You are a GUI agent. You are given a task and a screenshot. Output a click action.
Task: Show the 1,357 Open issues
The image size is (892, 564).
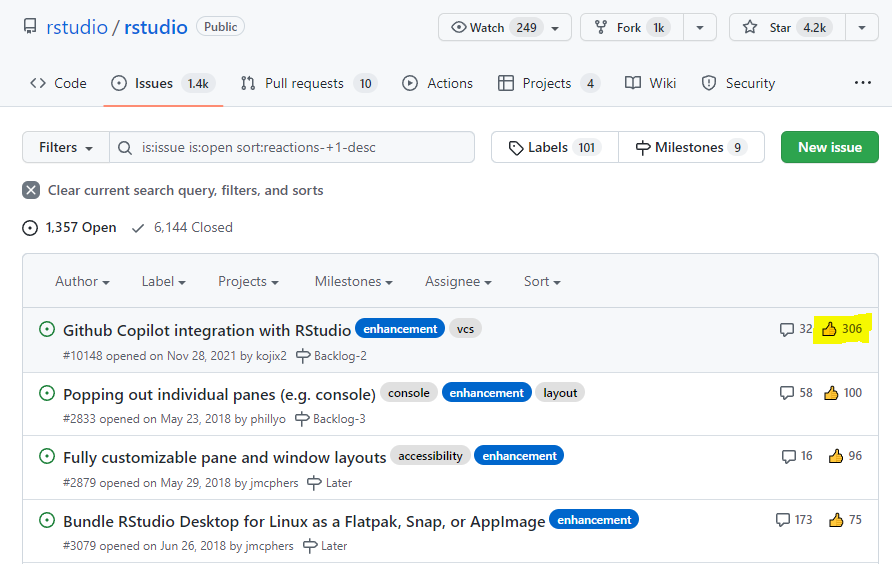pyautogui.click(x=69, y=228)
